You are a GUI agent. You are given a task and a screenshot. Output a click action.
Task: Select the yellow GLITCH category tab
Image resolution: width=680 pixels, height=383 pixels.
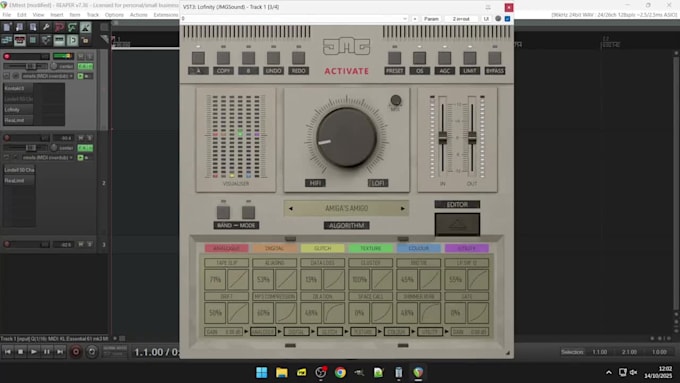pyautogui.click(x=322, y=248)
